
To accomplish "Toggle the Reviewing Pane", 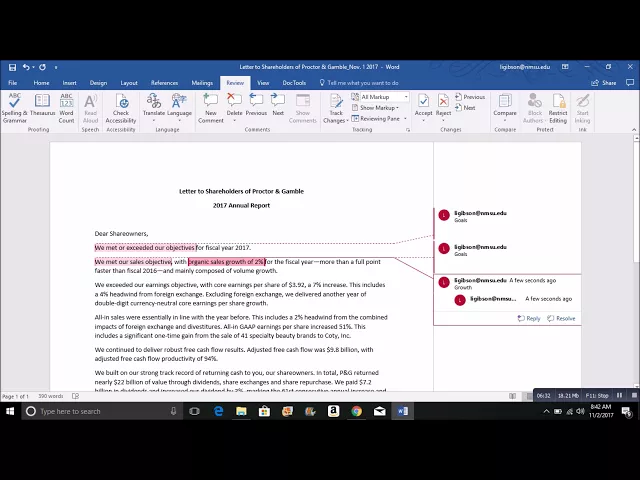I will [376, 118].
